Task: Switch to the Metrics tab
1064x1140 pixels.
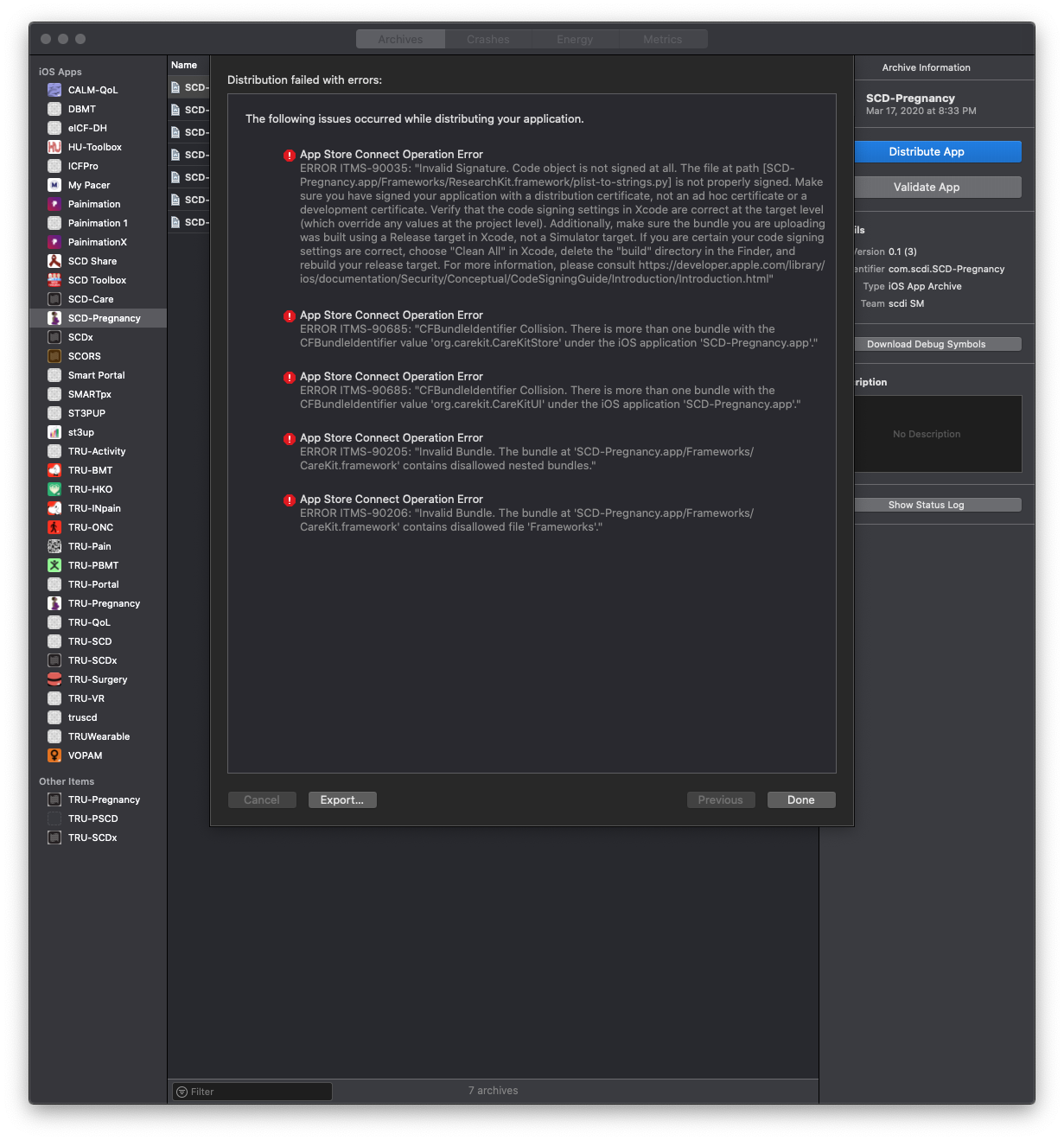Action: tap(663, 38)
